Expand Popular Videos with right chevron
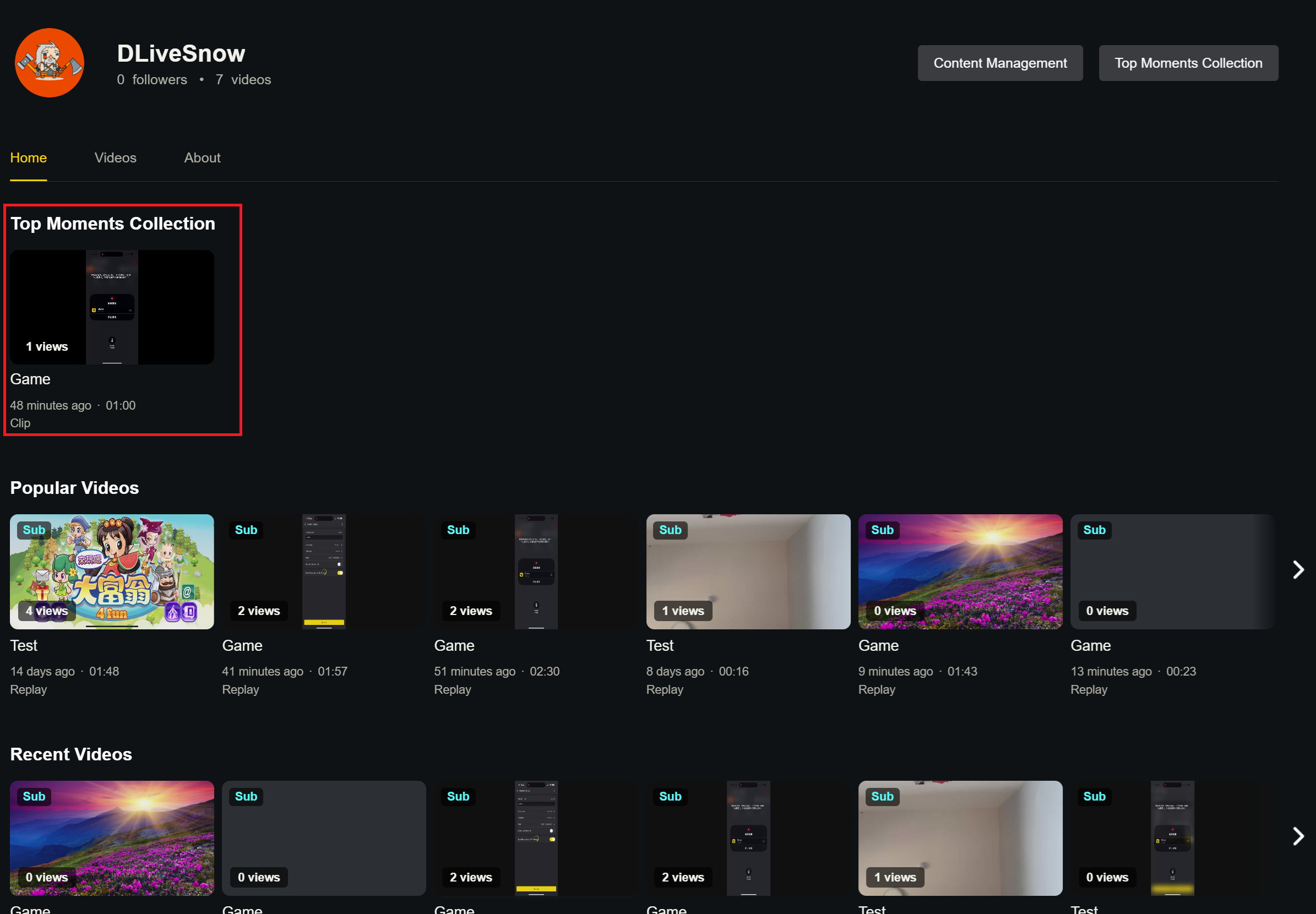 coord(1298,569)
